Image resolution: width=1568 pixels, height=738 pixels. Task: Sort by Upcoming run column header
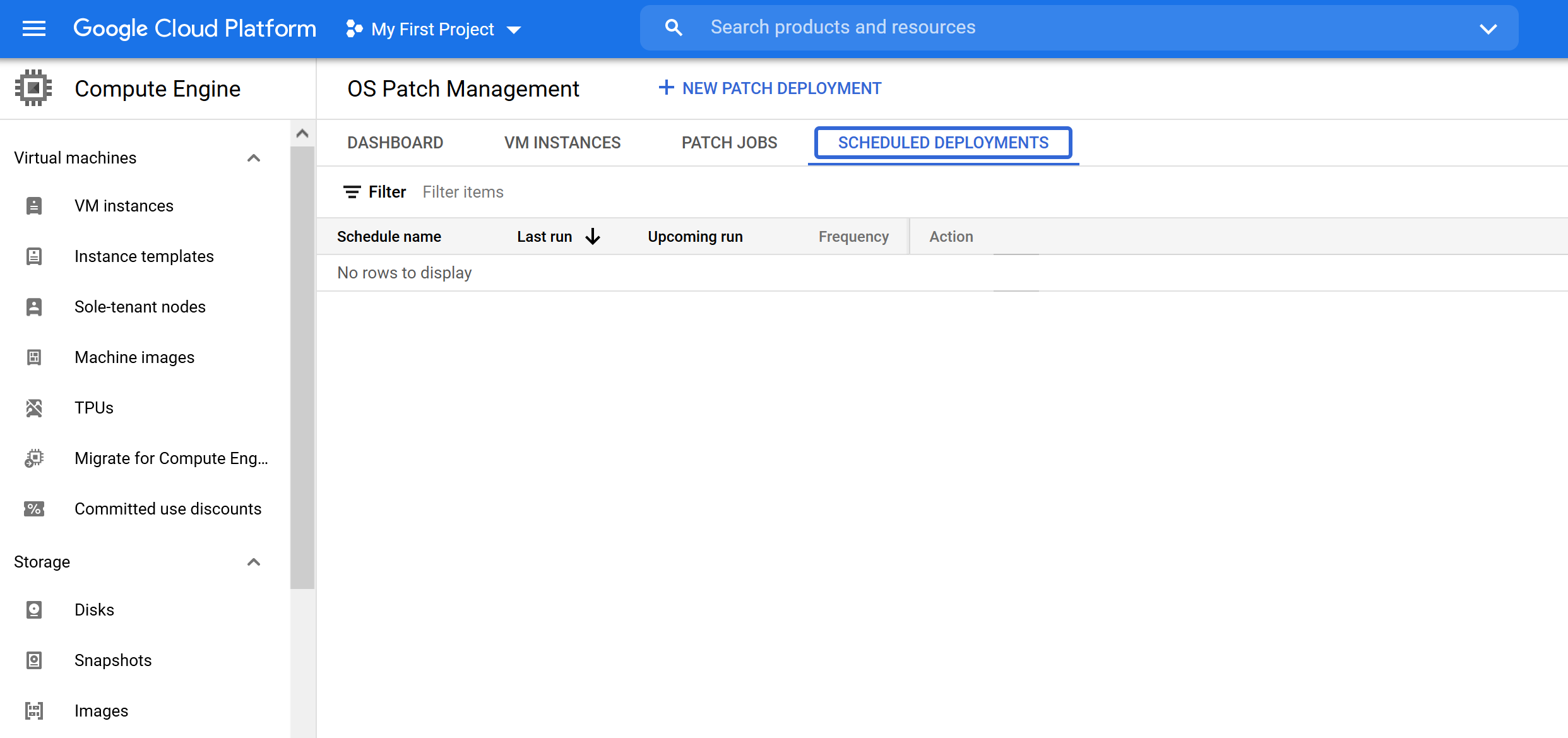point(695,237)
